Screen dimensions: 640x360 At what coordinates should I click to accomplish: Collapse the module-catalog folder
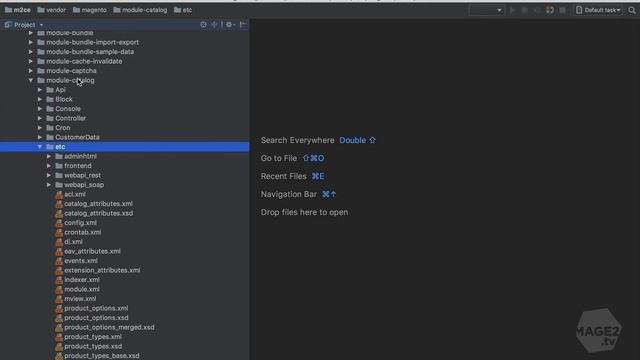click(31, 80)
